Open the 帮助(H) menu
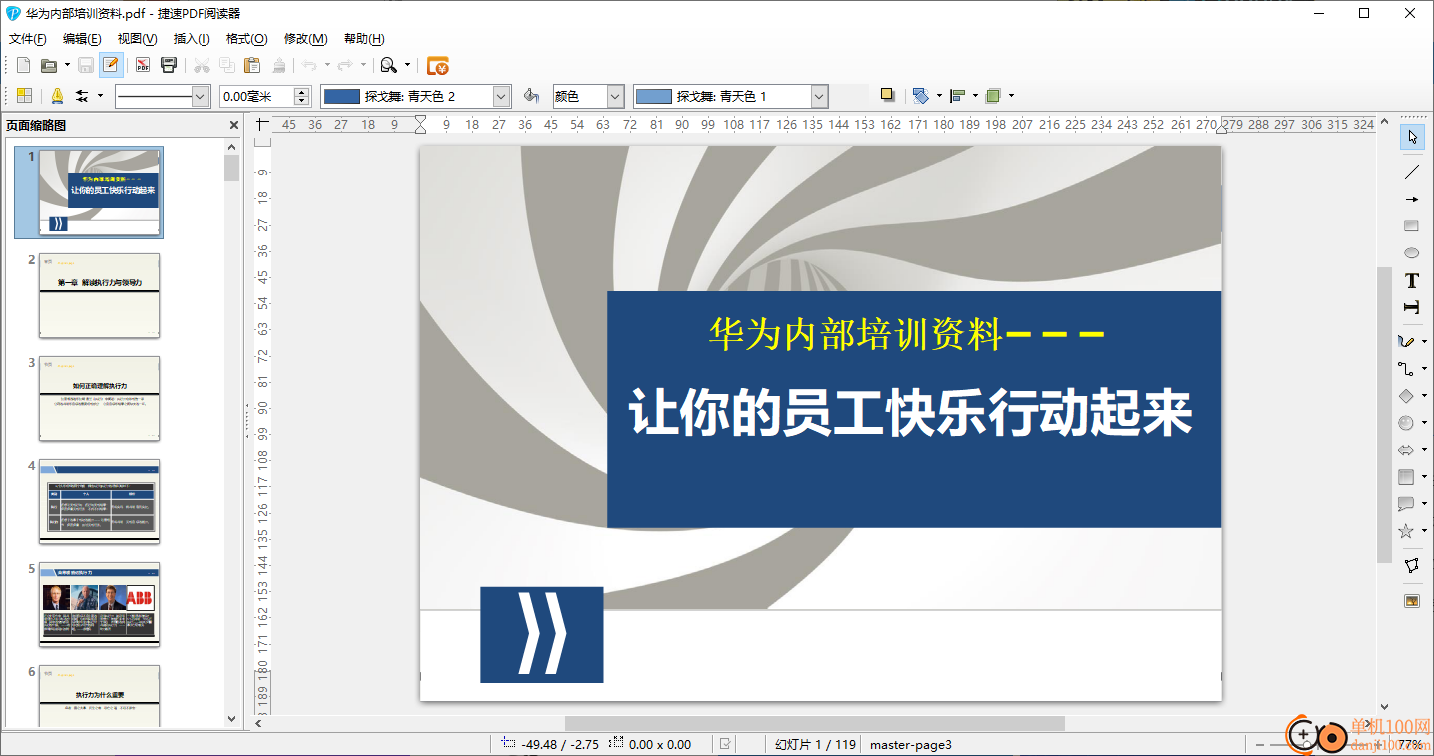This screenshot has height=756, width=1434. (x=364, y=39)
